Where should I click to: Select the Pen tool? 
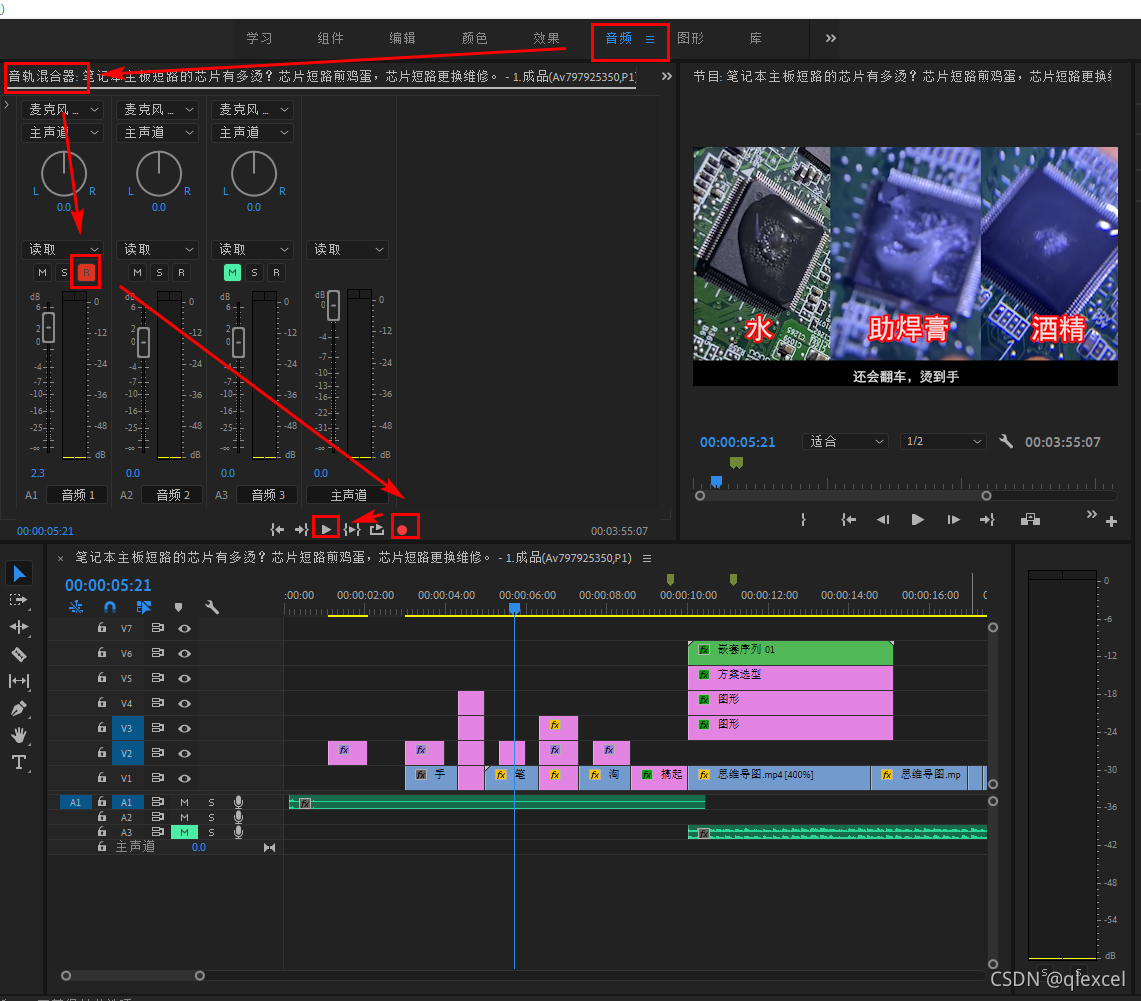[19, 708]
